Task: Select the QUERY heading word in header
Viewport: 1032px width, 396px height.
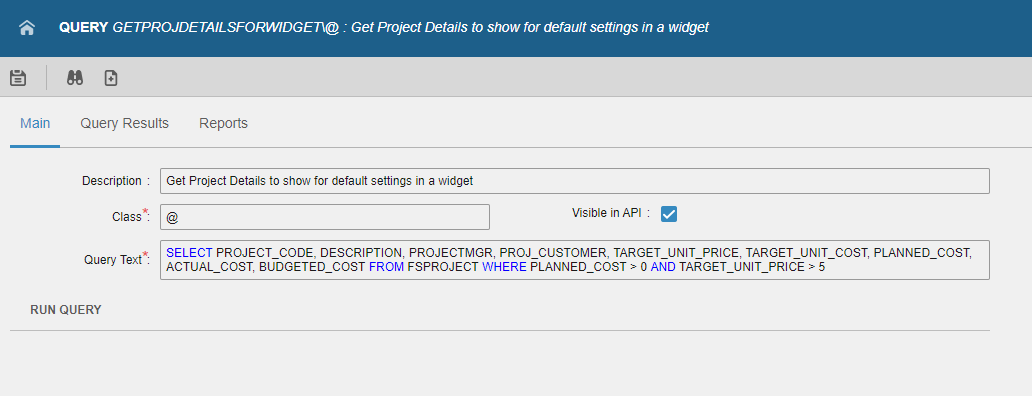Action: tap(84, 28)
